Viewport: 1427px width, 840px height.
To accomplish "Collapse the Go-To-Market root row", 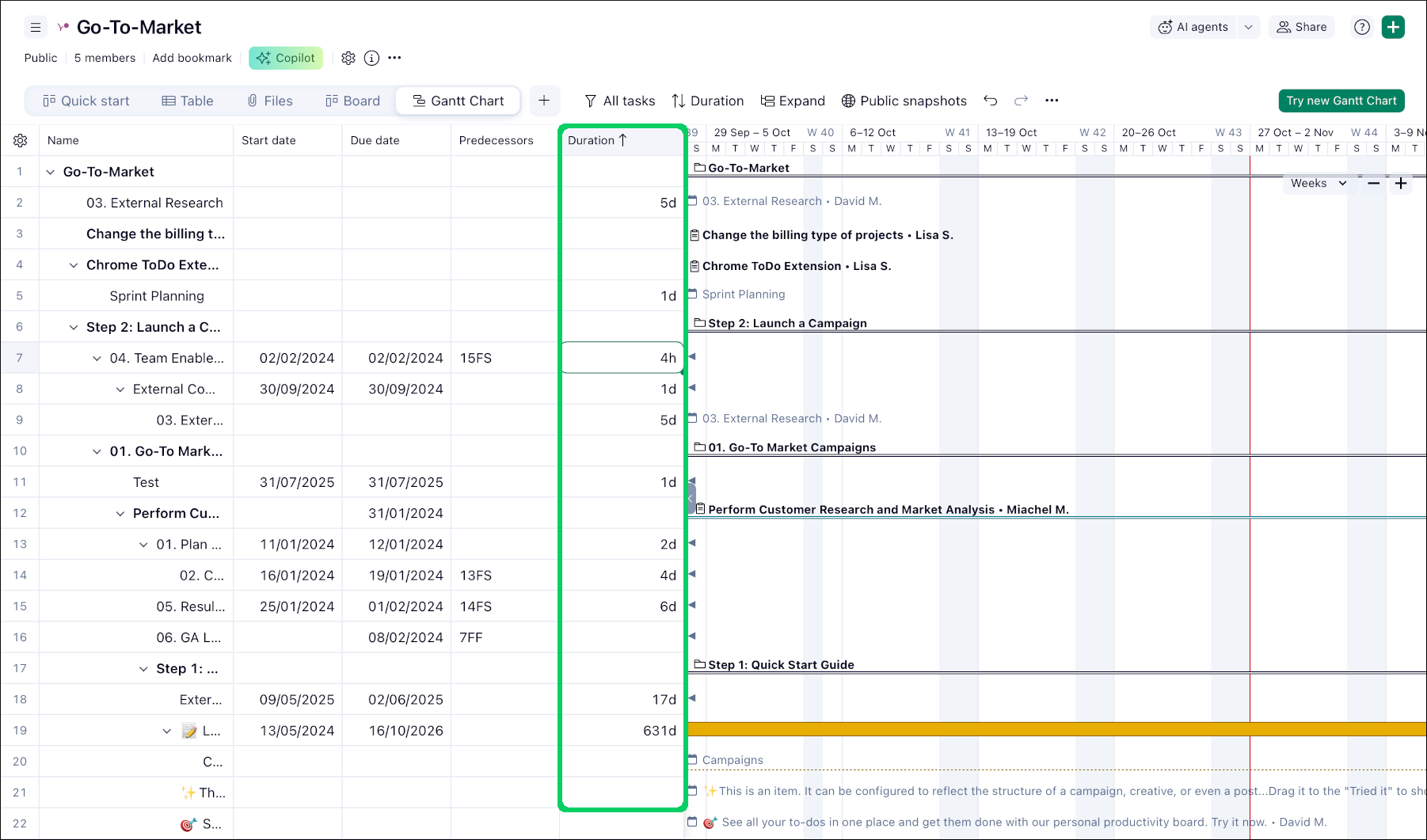I will (51, 172).
